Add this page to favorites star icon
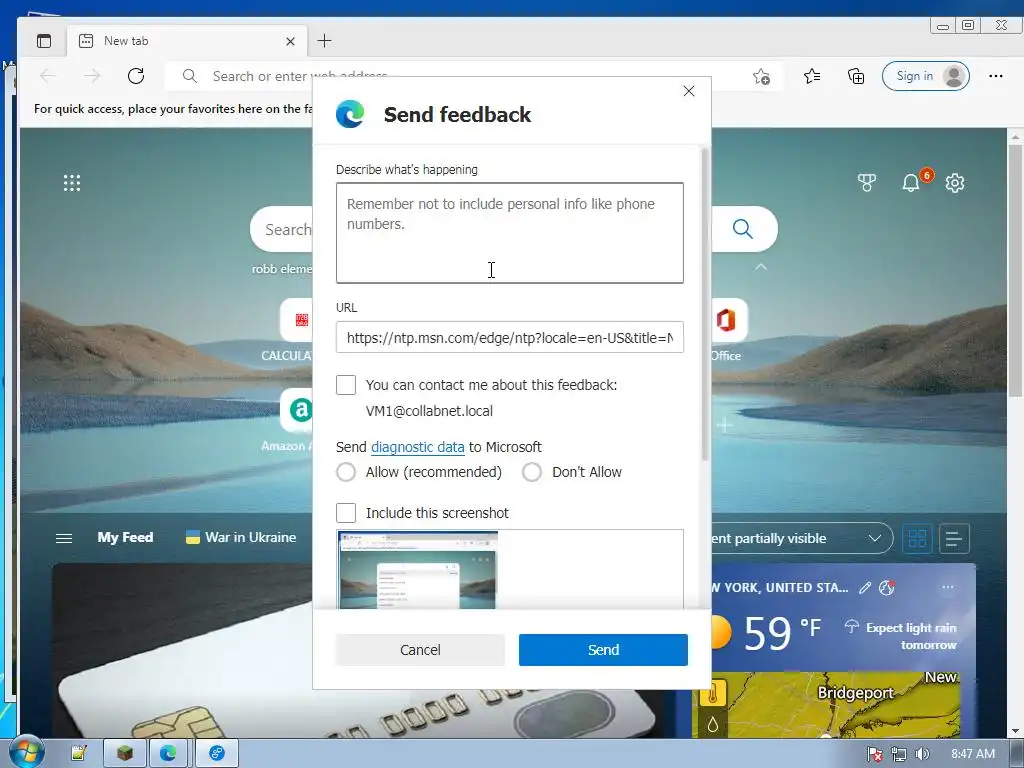Viewport: 1024px width, 768px height. (x=761, y=76)
